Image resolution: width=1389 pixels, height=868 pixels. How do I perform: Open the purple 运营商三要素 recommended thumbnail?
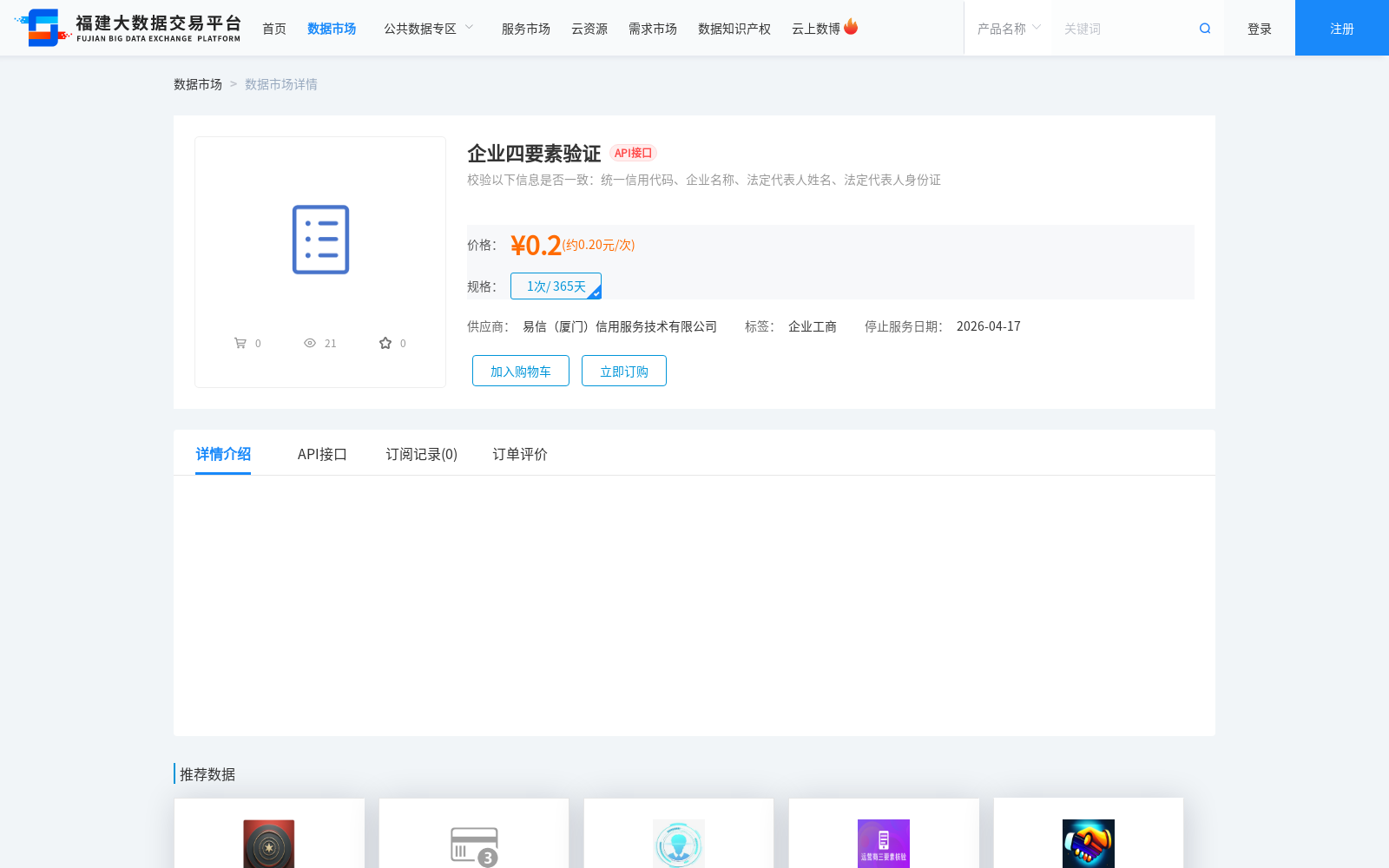(884, 843)
